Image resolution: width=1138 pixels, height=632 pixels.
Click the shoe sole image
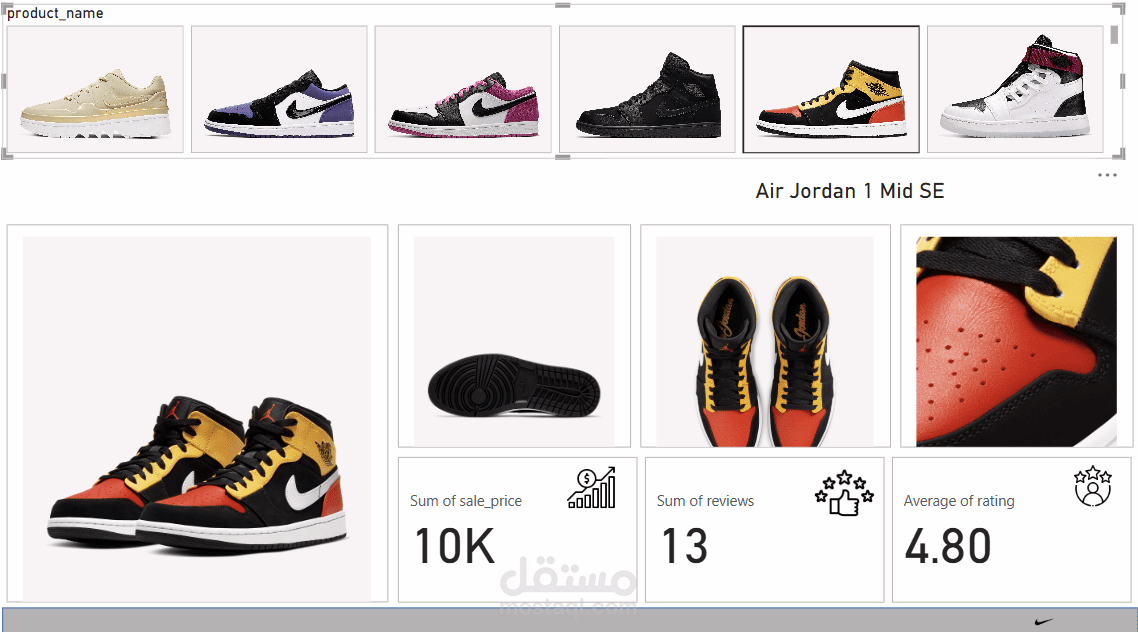coord(514,341)
